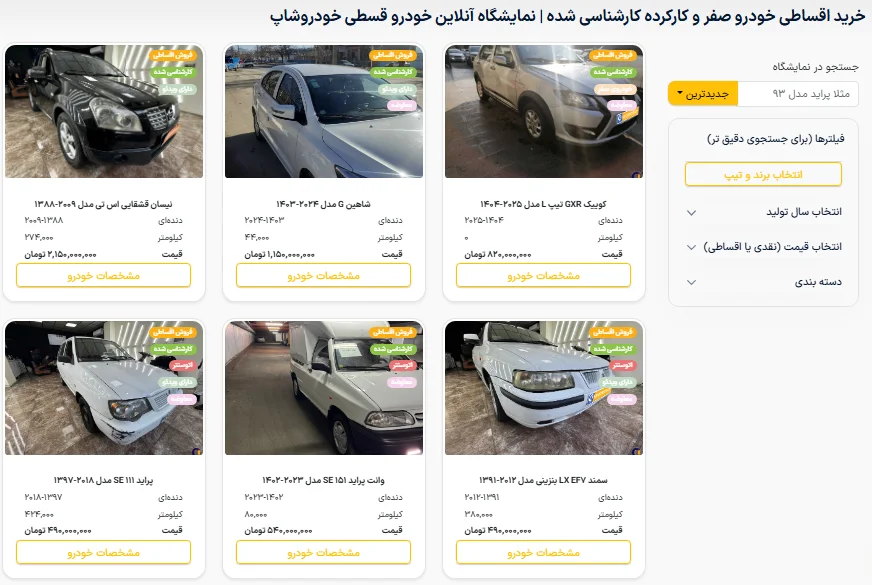Image resolution: width=872 pixels, height=585 pixels.
Task: Open Shahin G model 1403-2024 title link
Action: (x=324, y=204)
